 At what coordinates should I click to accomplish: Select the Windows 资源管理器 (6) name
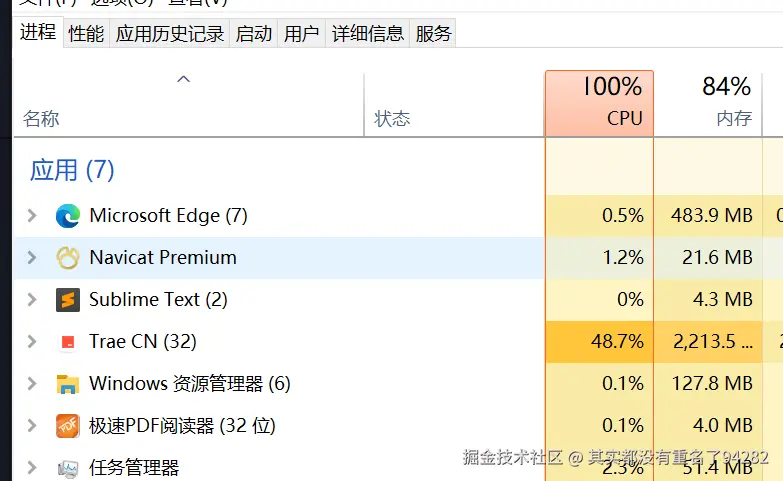[x=190, y=384]
